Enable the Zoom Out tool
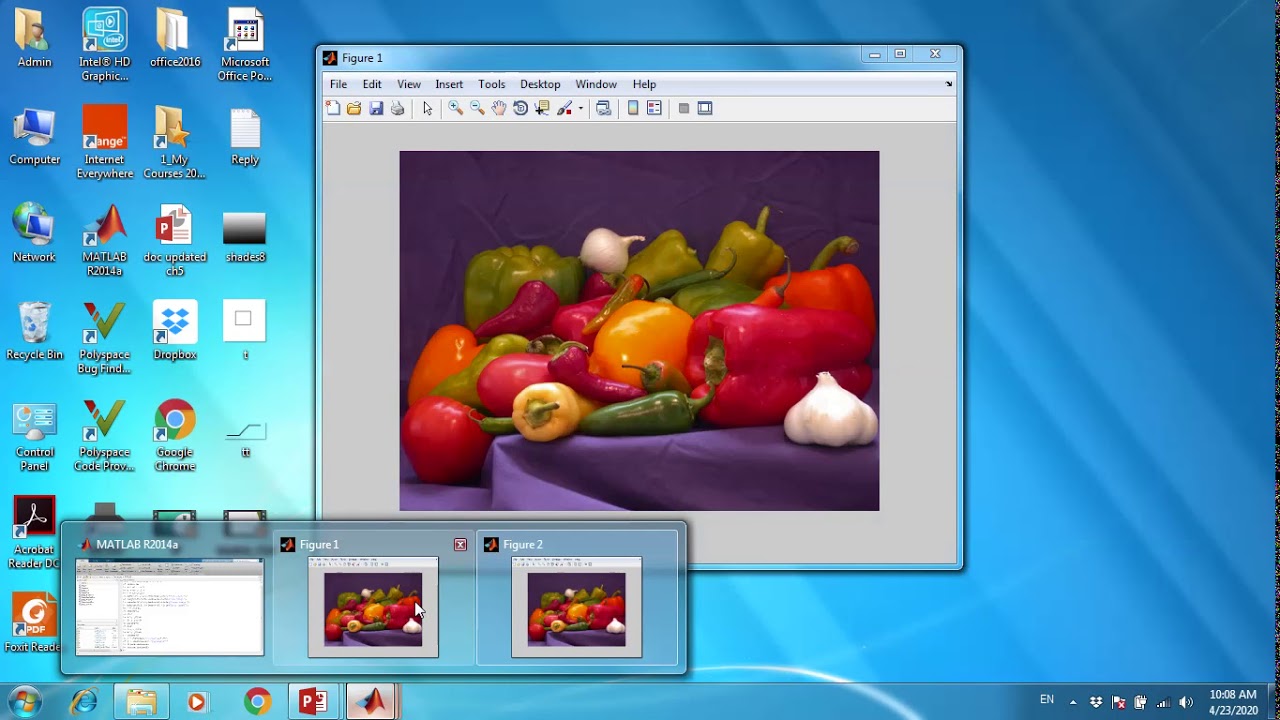The height and width of the screenshot is (720, 1280). [477, 108]
